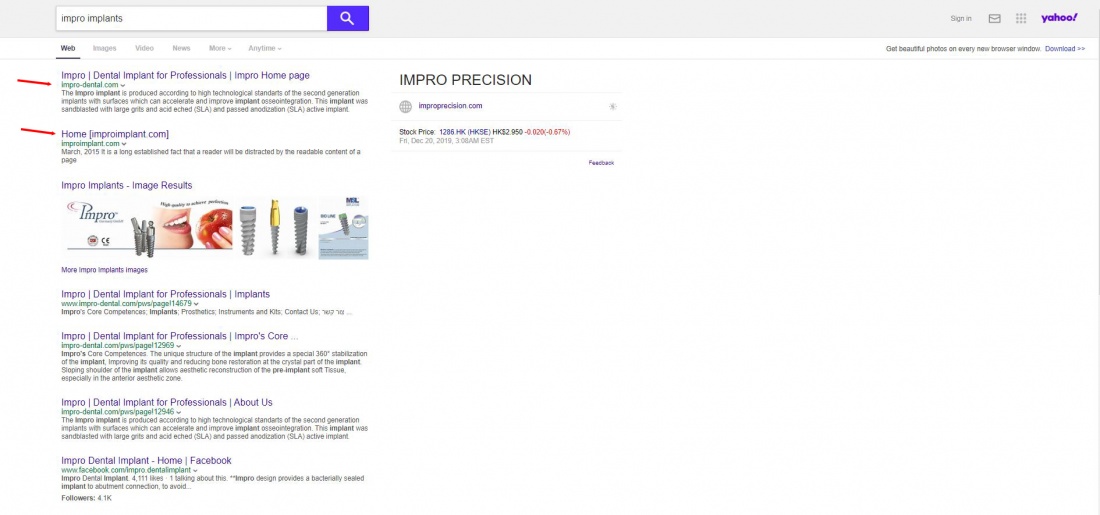Switch to the Video tab
The height and width of the screenshot is (515, 1100).
pyautogui.click(x=144, y=48)
